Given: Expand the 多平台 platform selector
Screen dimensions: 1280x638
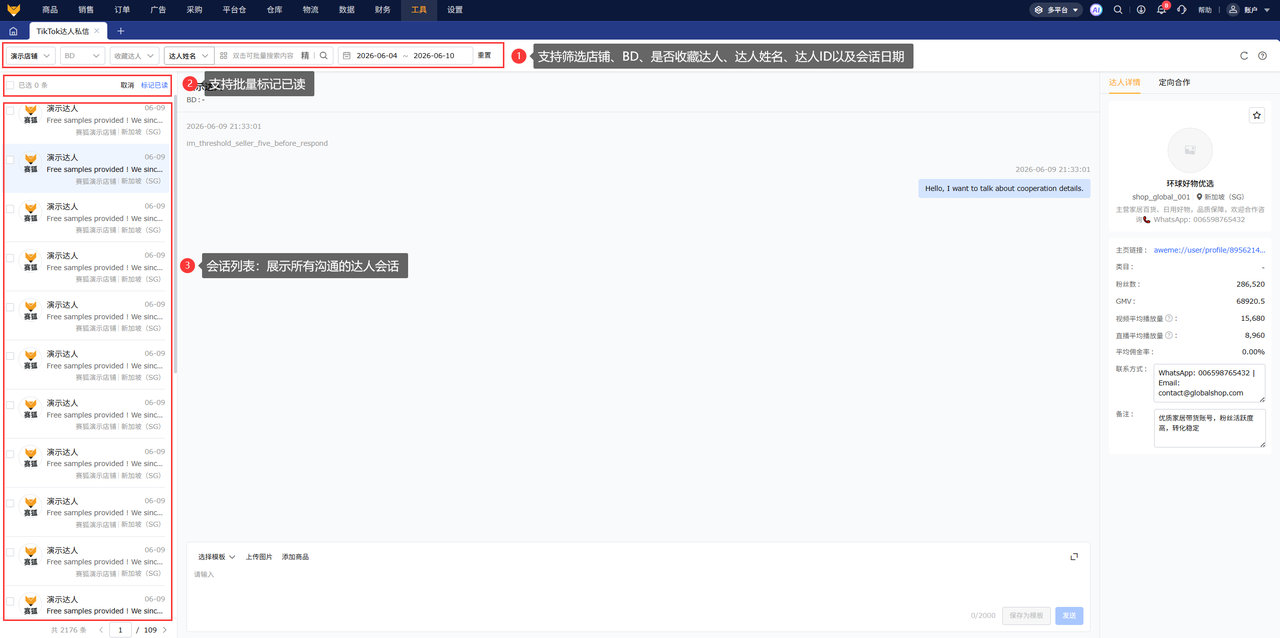Looking at the screenshot, I should tap(1056, 10).
